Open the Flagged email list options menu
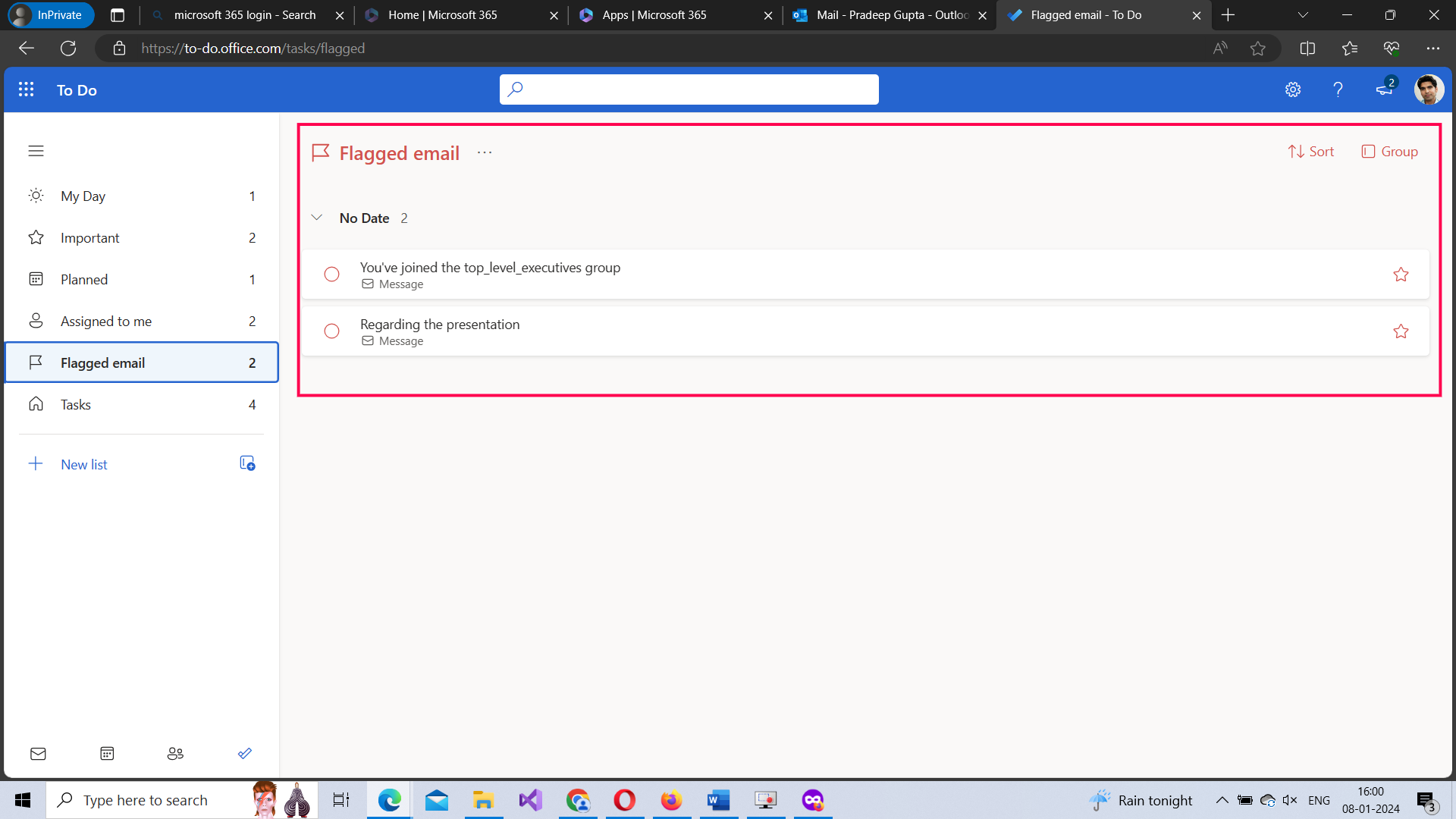The image size is (1456, 819). (x=484, y=152)
